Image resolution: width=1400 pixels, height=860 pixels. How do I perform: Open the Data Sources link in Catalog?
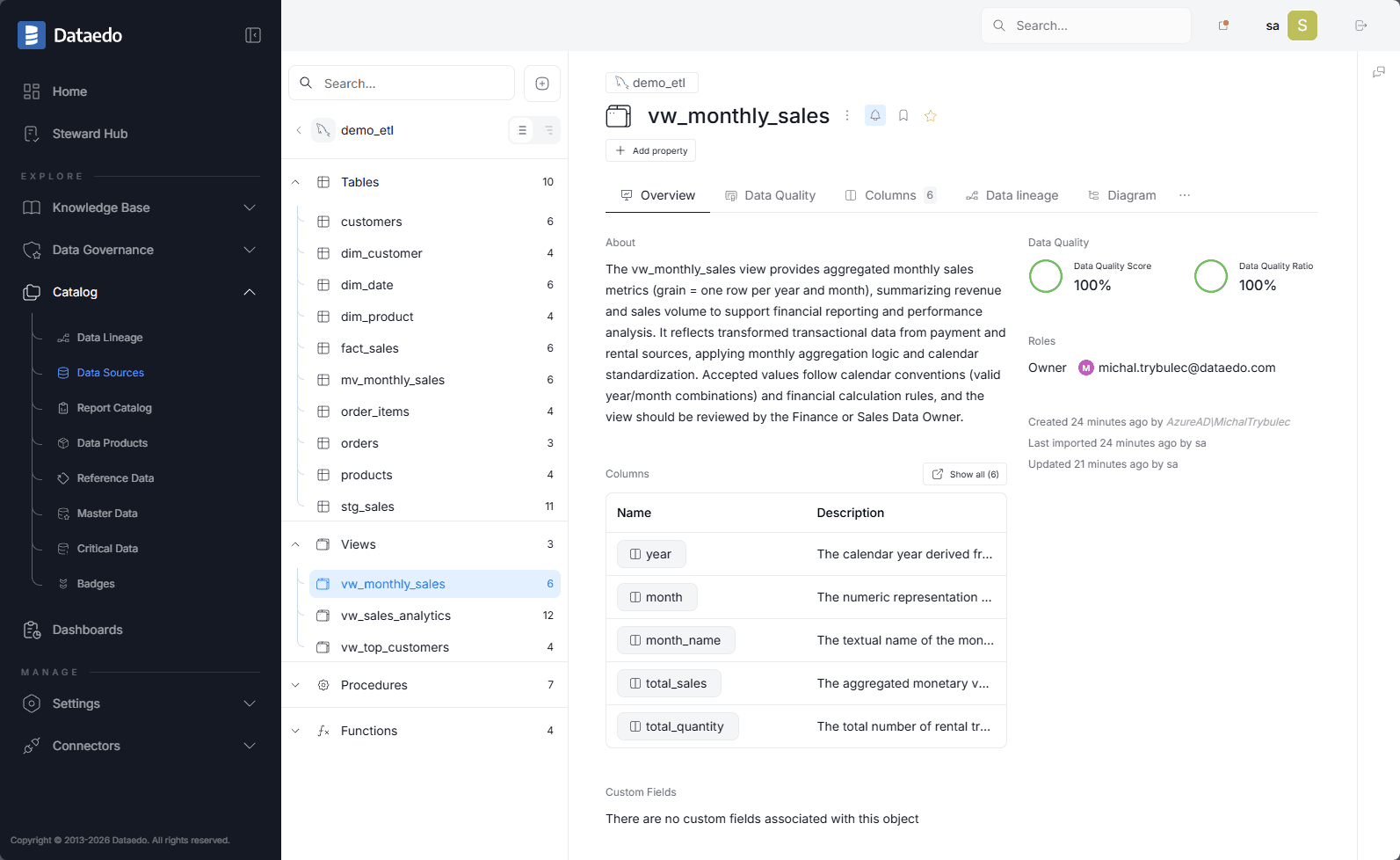coord(111,373)
